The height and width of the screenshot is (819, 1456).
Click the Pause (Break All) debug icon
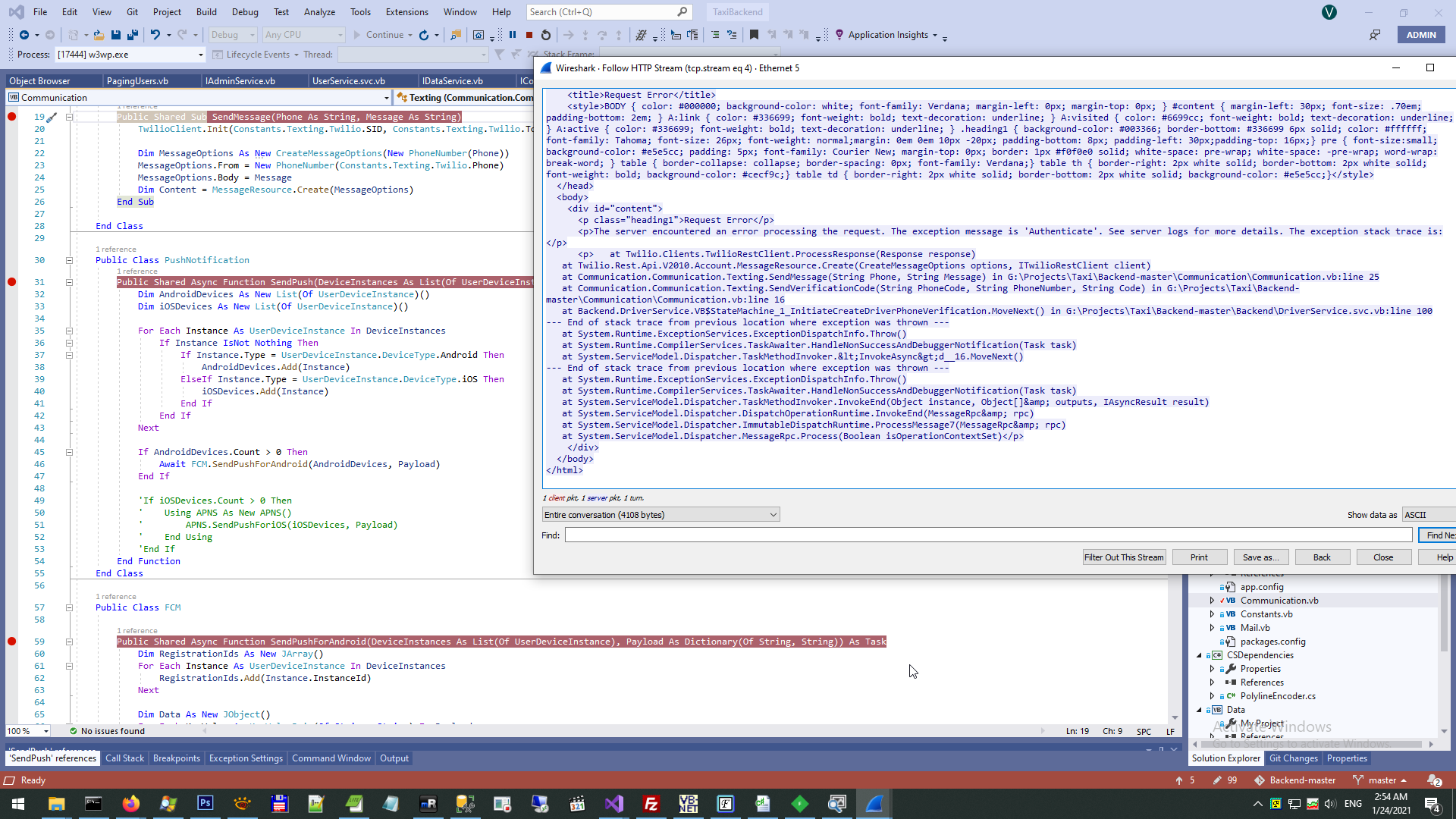pyautogui.click(x=513, y=35)
